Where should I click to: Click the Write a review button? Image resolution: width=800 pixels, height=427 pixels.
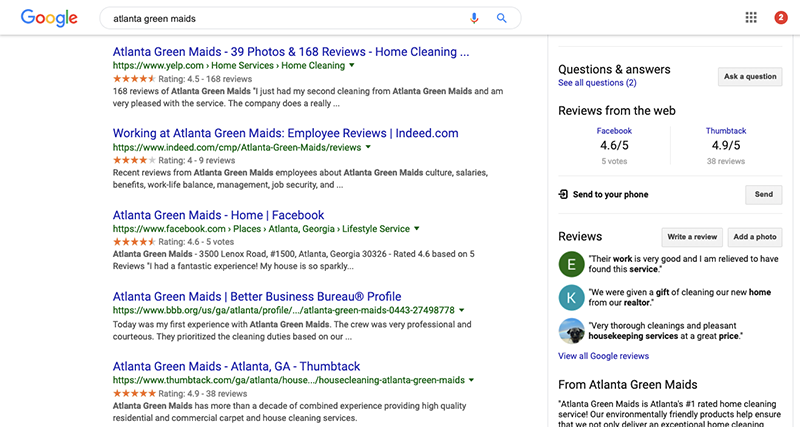click(x=692, y=237)
